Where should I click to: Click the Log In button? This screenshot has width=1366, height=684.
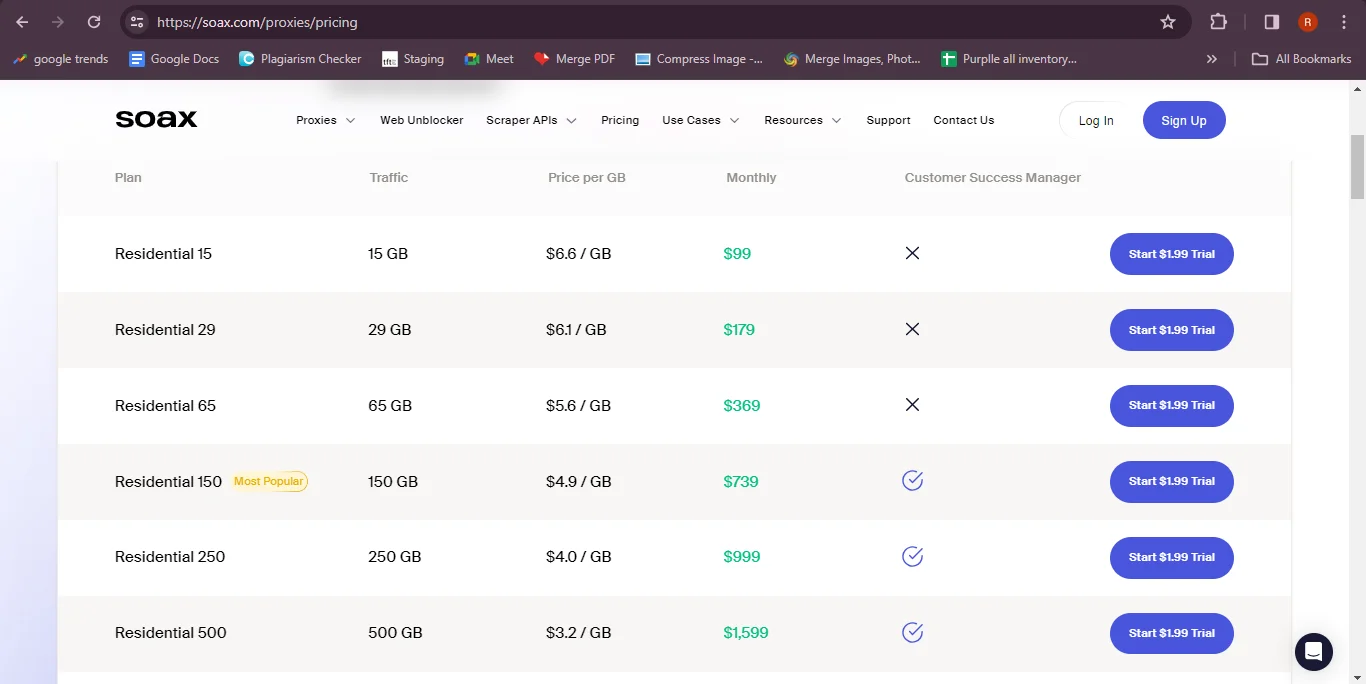click(x=1096, y=120)
